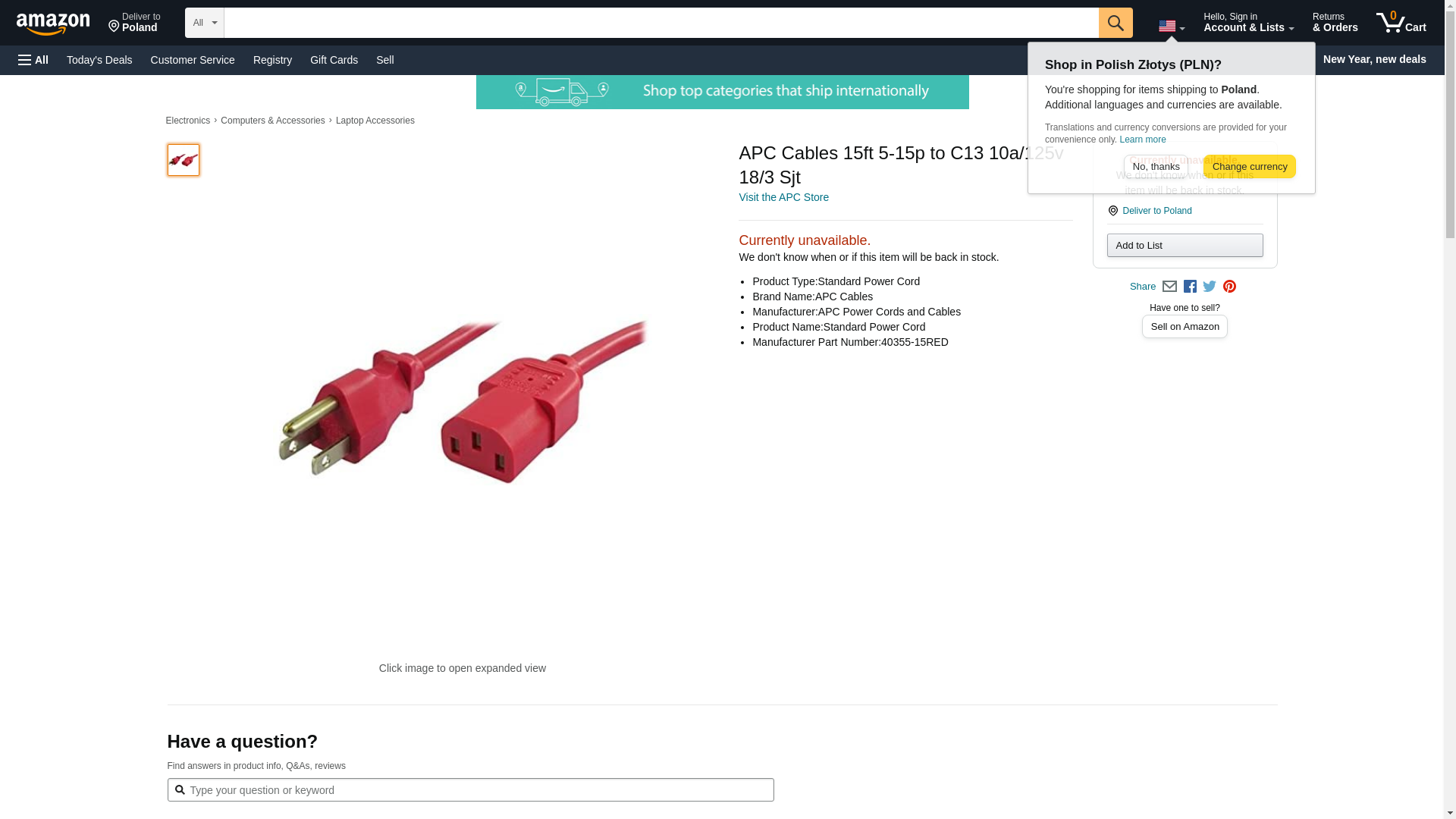Viewport: 1456px width, 819px height.
Task: Share product on Facebook
Action: [1190, 287]
